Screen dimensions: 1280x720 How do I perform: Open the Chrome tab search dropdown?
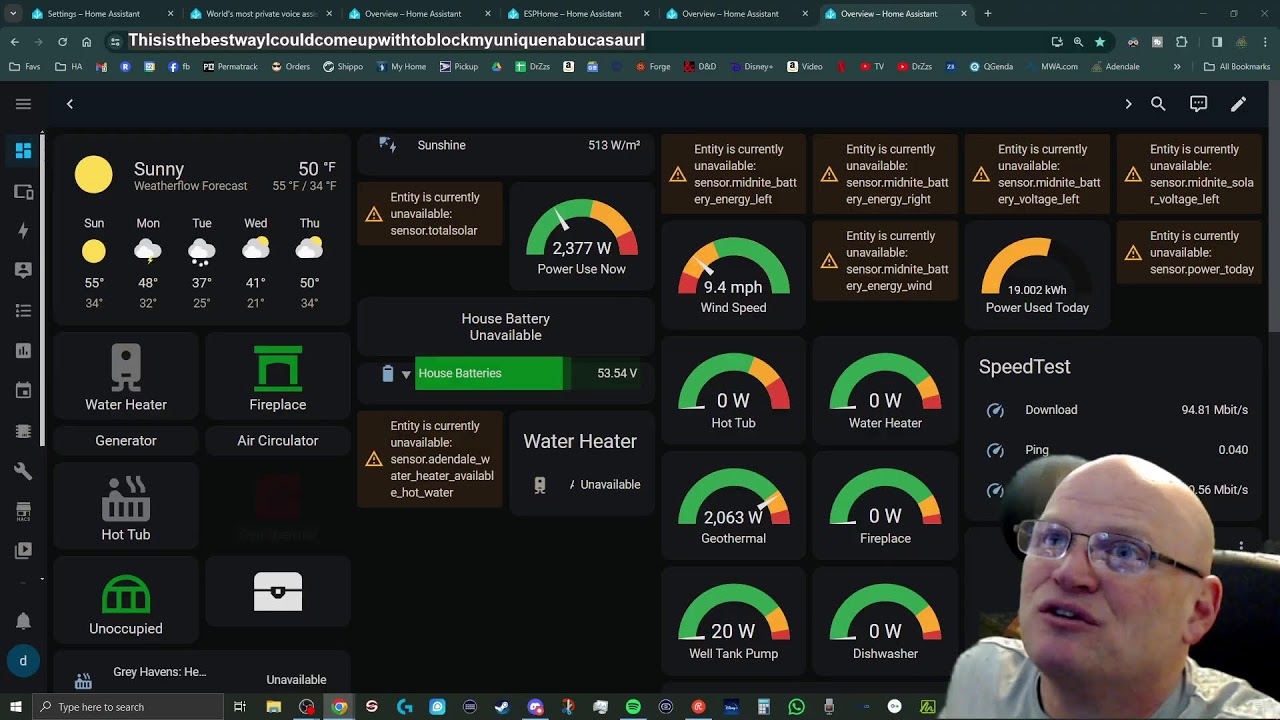pyautogui.click(x=13, y=14)
